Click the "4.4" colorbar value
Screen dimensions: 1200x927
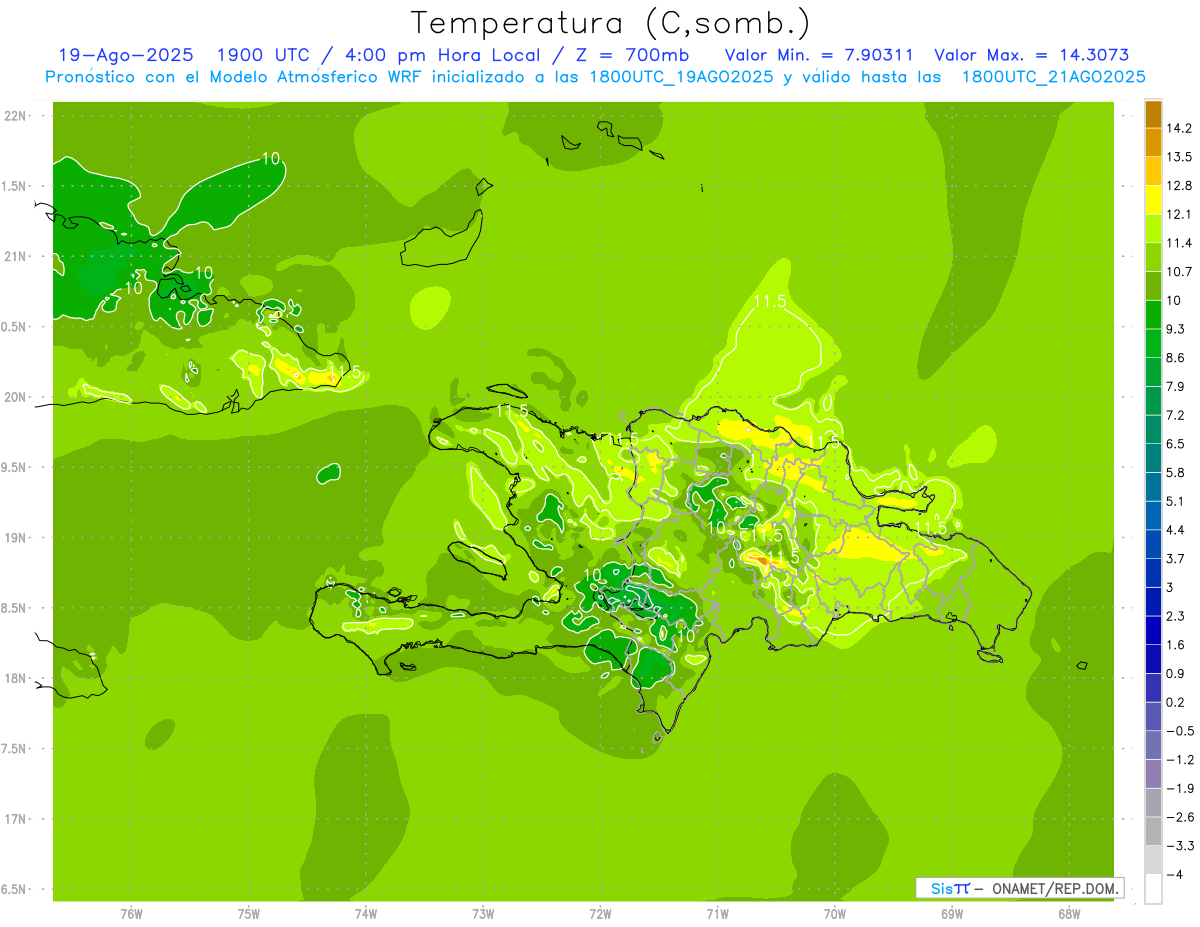point(1175,530)
